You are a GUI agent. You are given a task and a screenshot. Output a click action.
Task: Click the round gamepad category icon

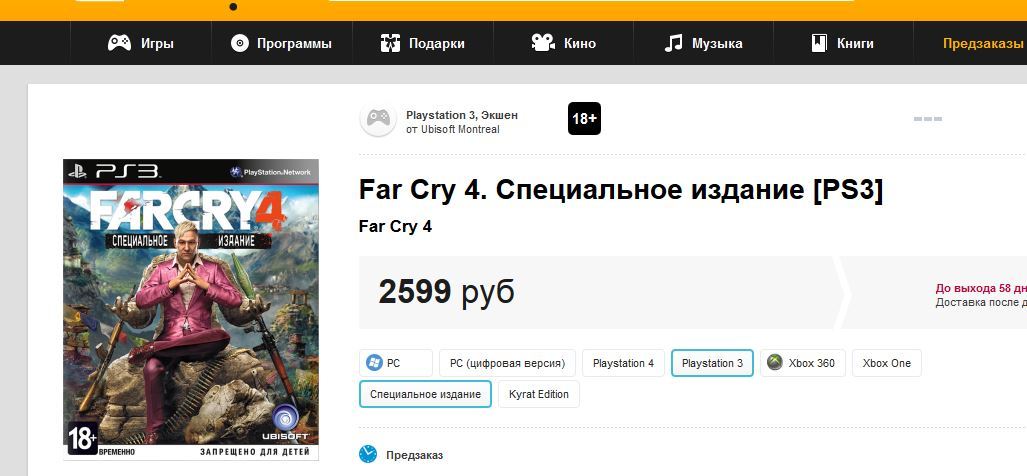(378, 119)
